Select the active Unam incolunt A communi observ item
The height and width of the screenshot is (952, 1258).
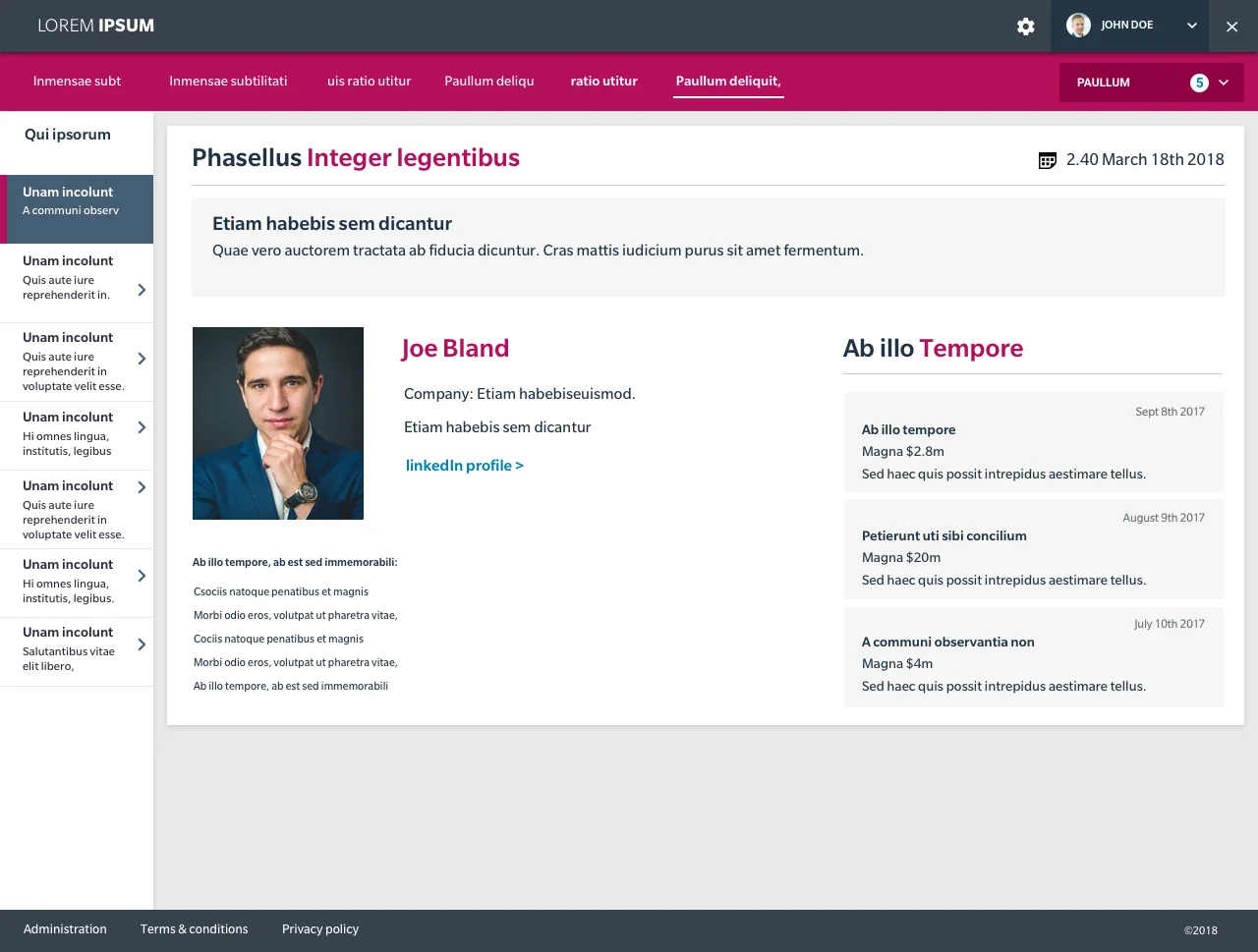pyautogui.click(x=77, y=209)
